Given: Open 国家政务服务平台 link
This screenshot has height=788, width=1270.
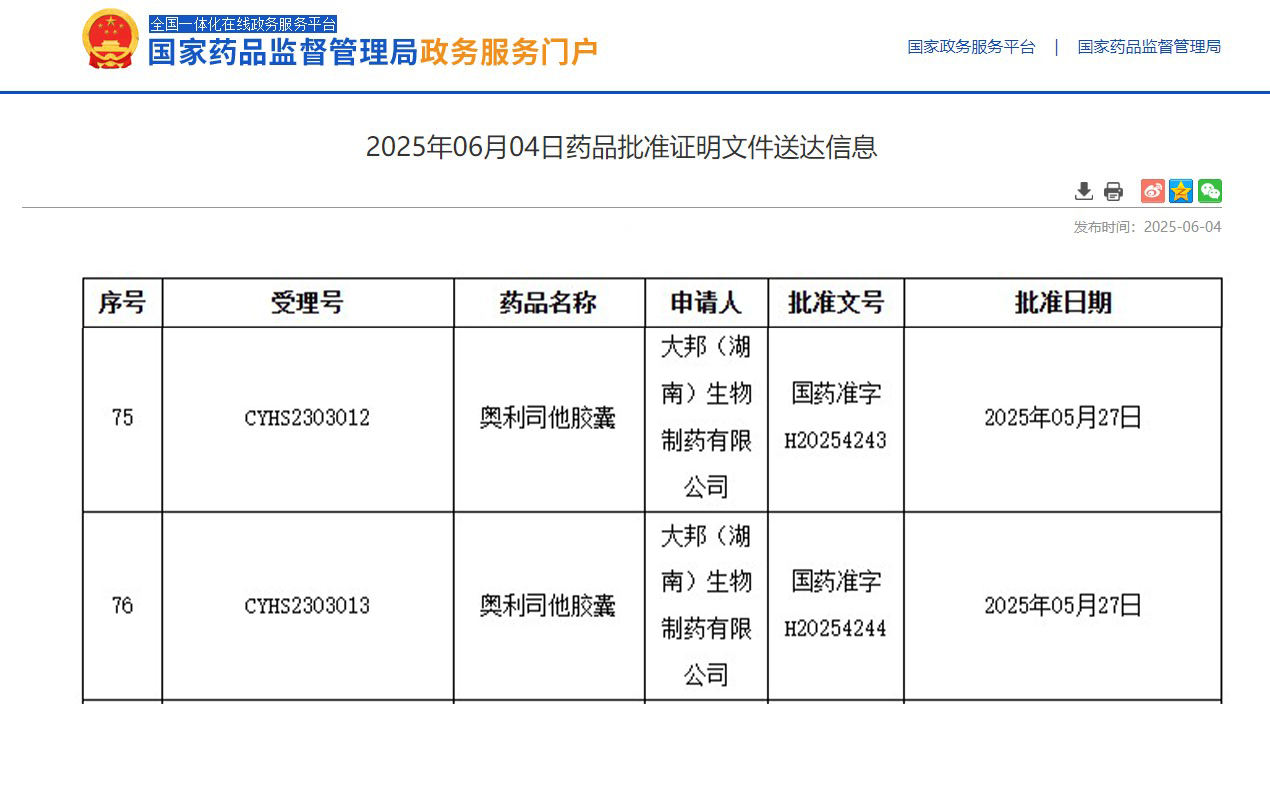Looking at the screenshot, I should point(971,47).
